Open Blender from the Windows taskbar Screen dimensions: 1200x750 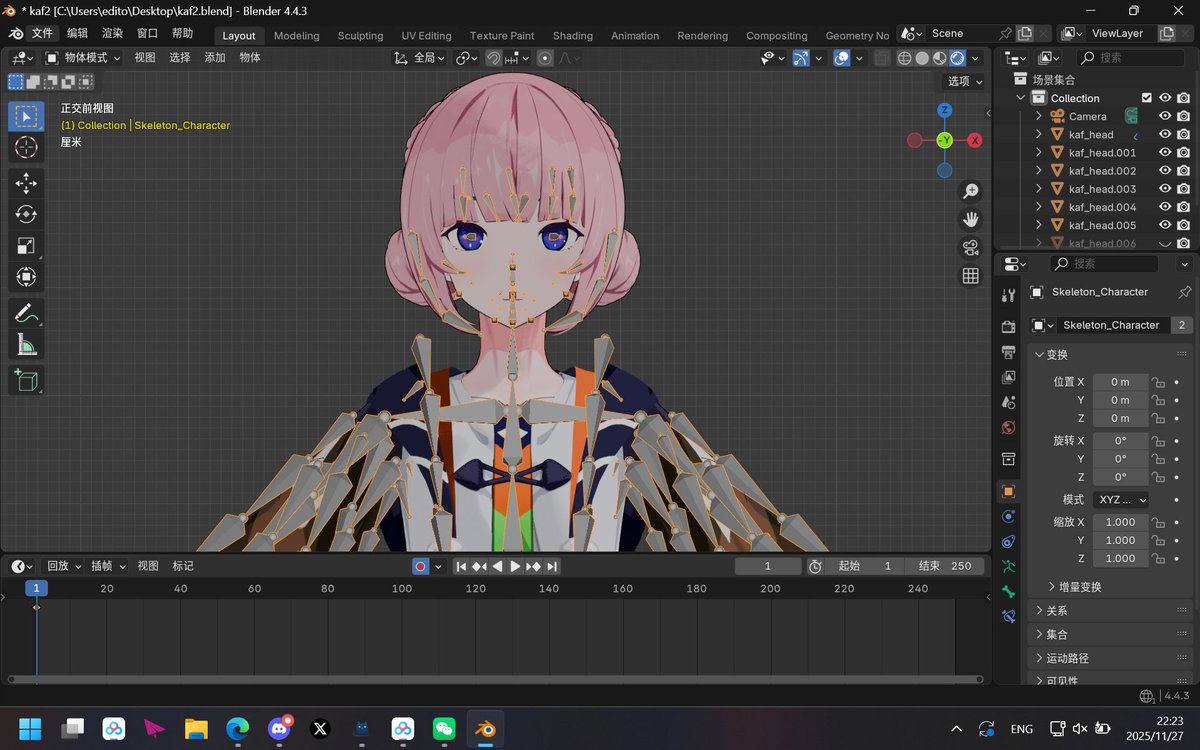pyautogui.click(x=485, y=729)
